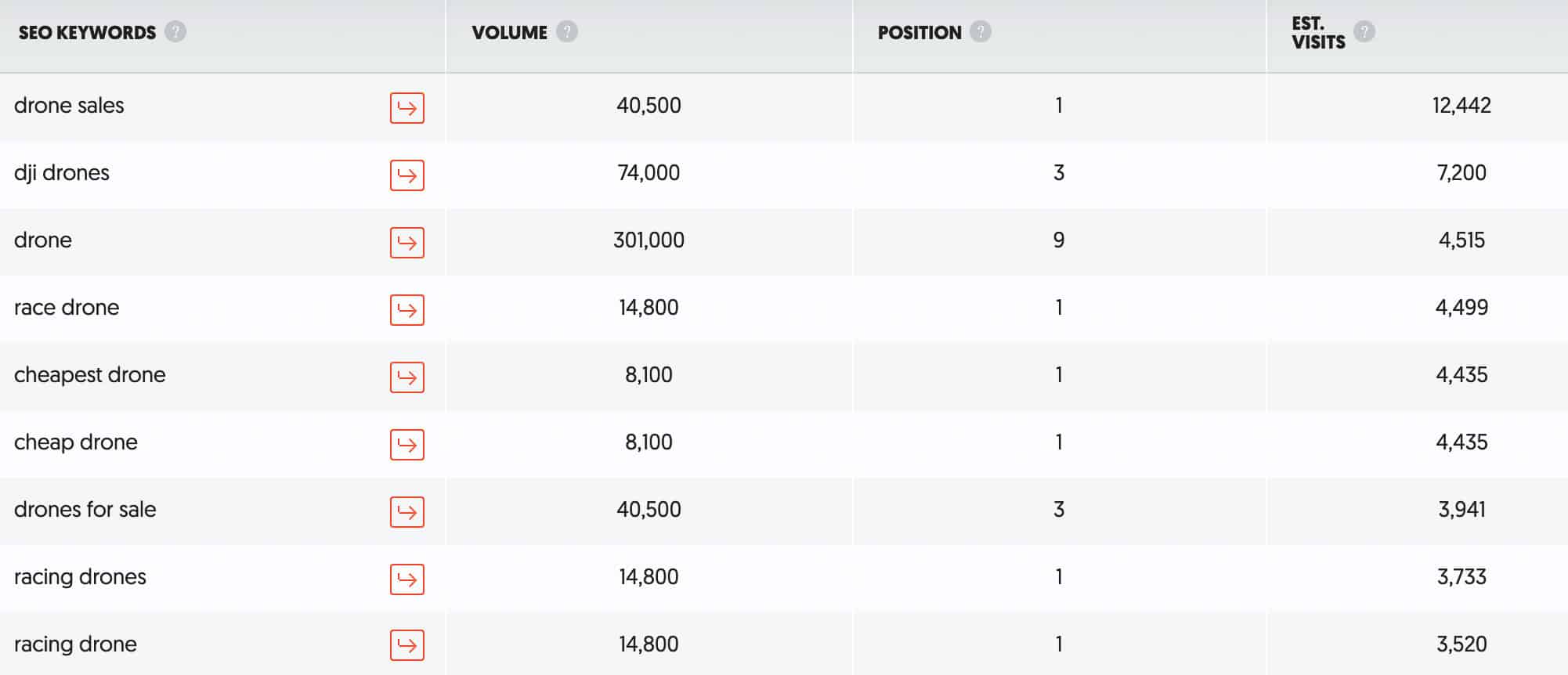Select the SEO KEYWORDS column header
This screenshot has width=1568, height=675.
86,32
